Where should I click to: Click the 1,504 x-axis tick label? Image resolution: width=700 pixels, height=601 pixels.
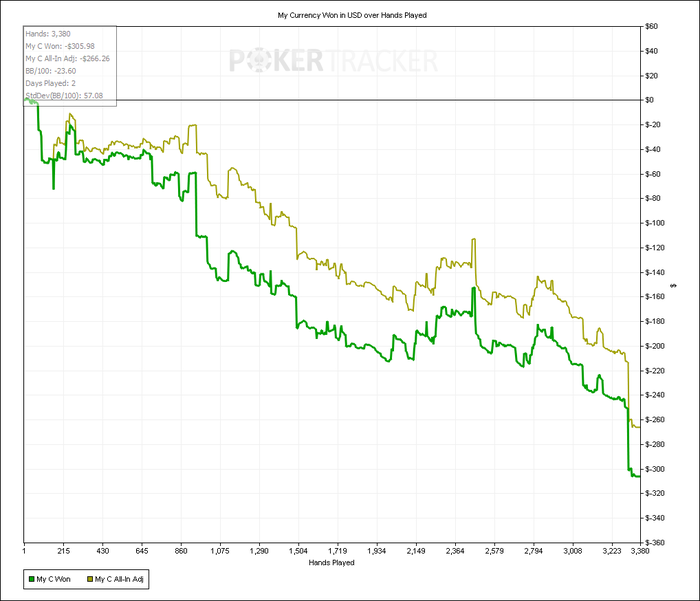click(x=298, y=551)
